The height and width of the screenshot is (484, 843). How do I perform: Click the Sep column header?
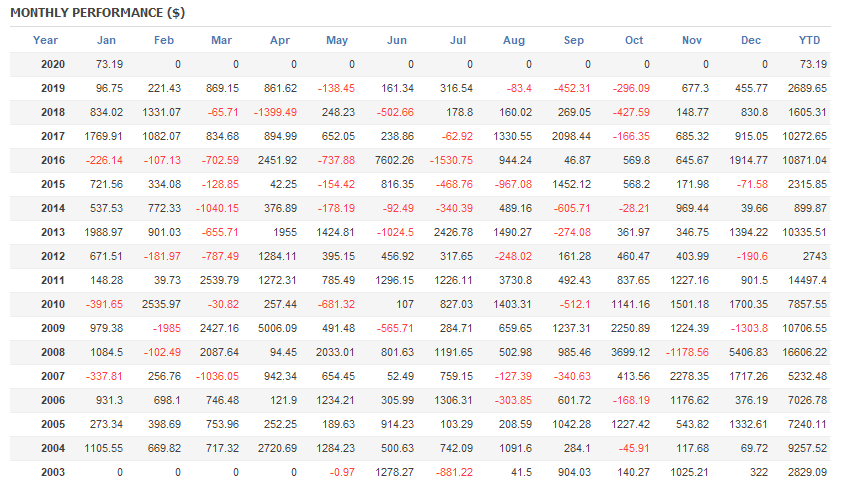(x=574, y=40)
